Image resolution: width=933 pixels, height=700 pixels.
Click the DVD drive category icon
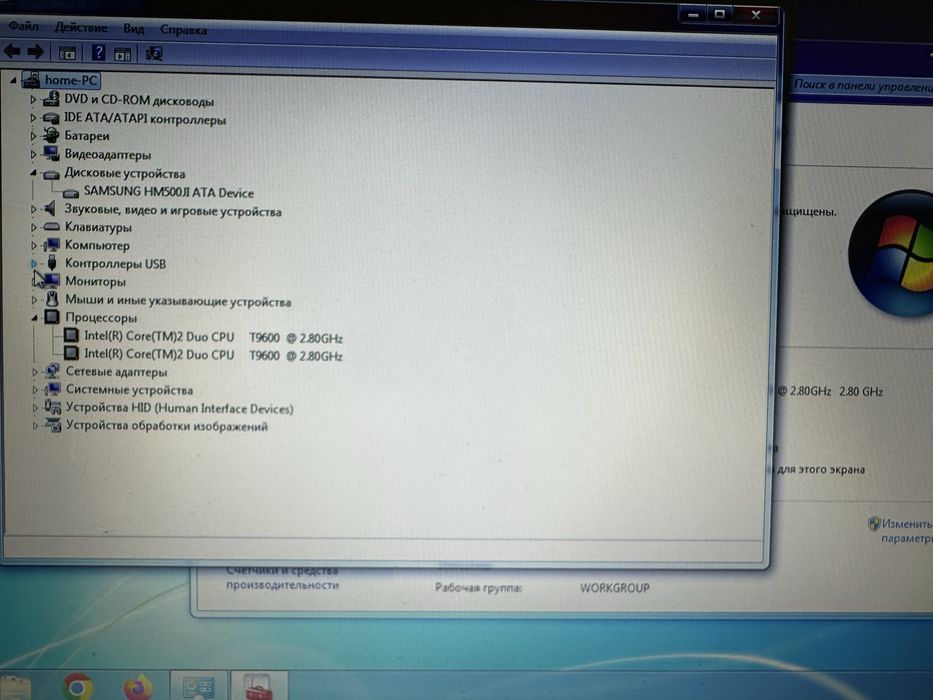51,99
